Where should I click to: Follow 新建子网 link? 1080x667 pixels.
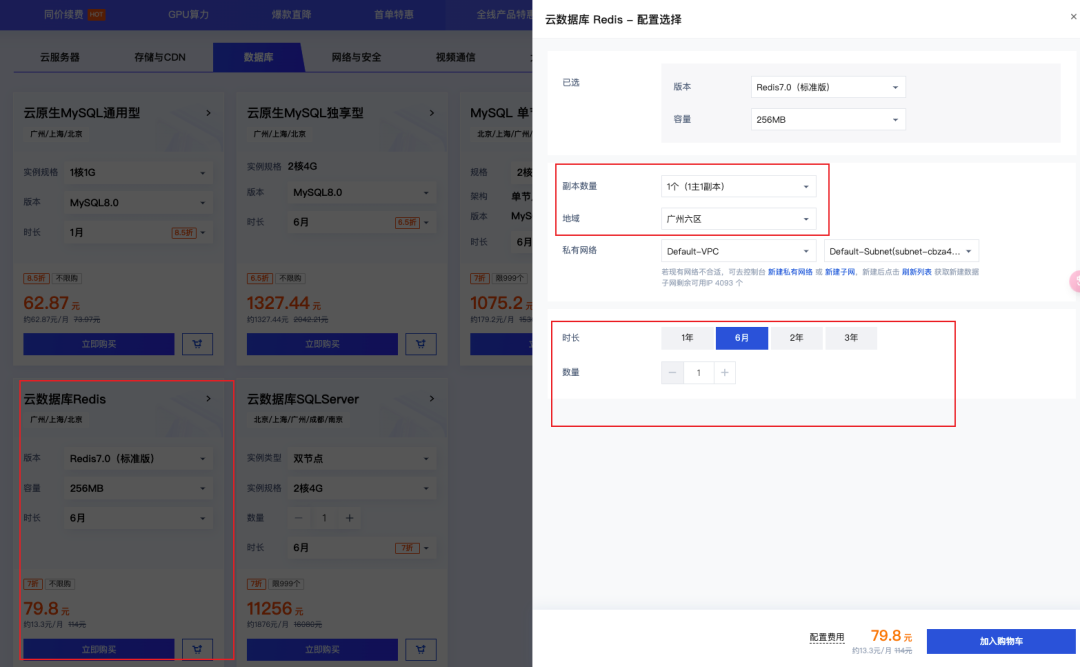(840, 272)
